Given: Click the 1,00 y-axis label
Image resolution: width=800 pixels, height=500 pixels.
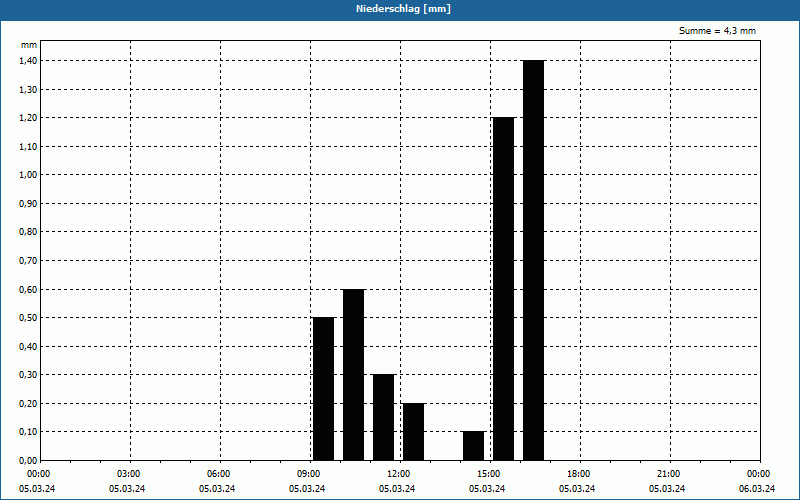Looking at the screenshot, I should click(x=28, y=175).
